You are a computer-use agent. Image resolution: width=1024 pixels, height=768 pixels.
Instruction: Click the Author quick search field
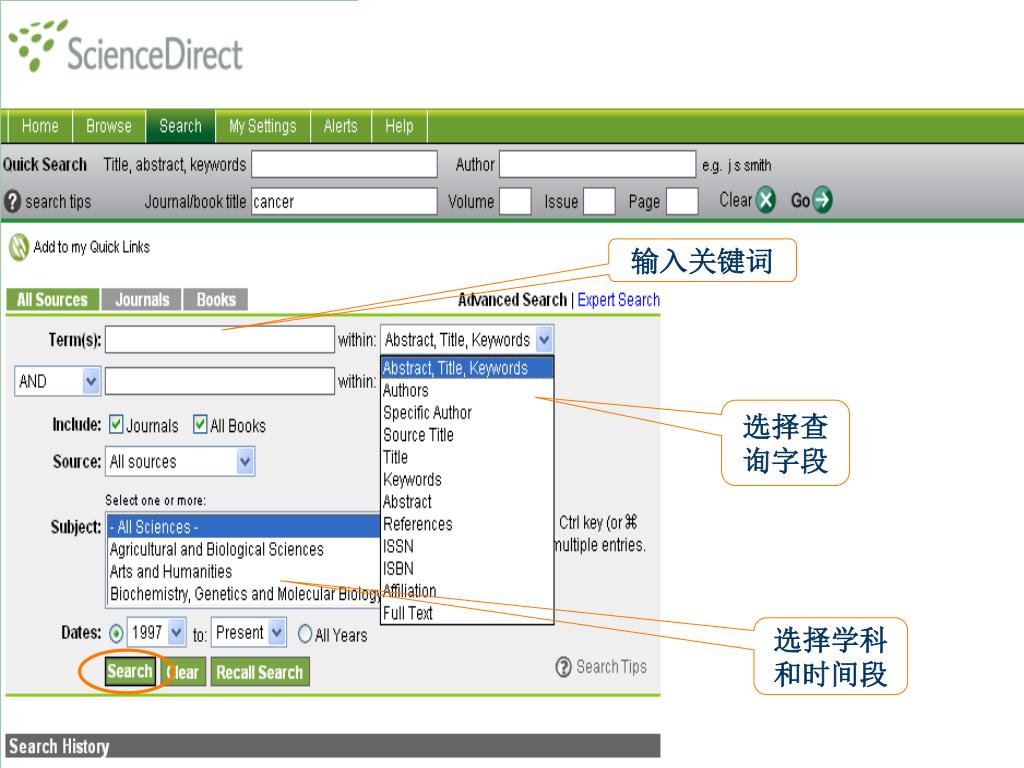598,165
